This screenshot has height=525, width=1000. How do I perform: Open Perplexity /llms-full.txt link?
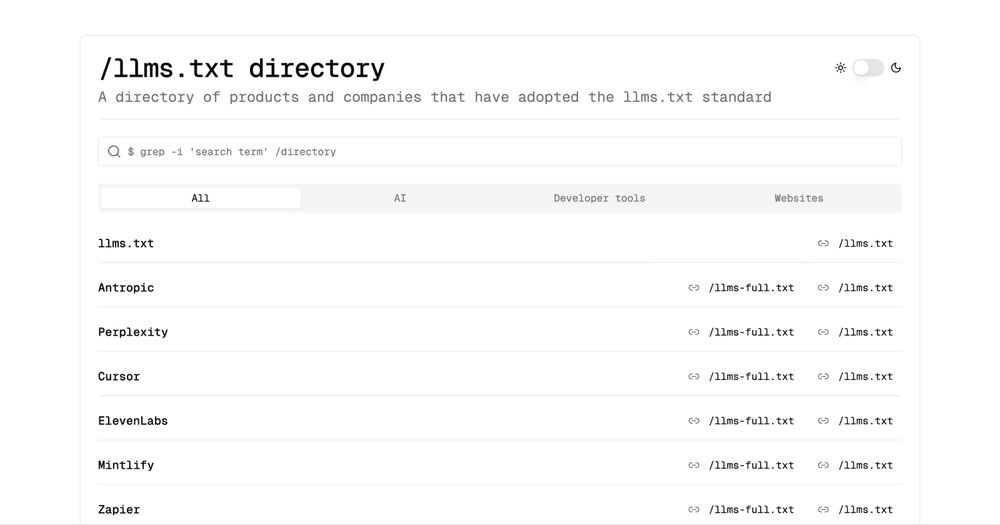(751, 332)
